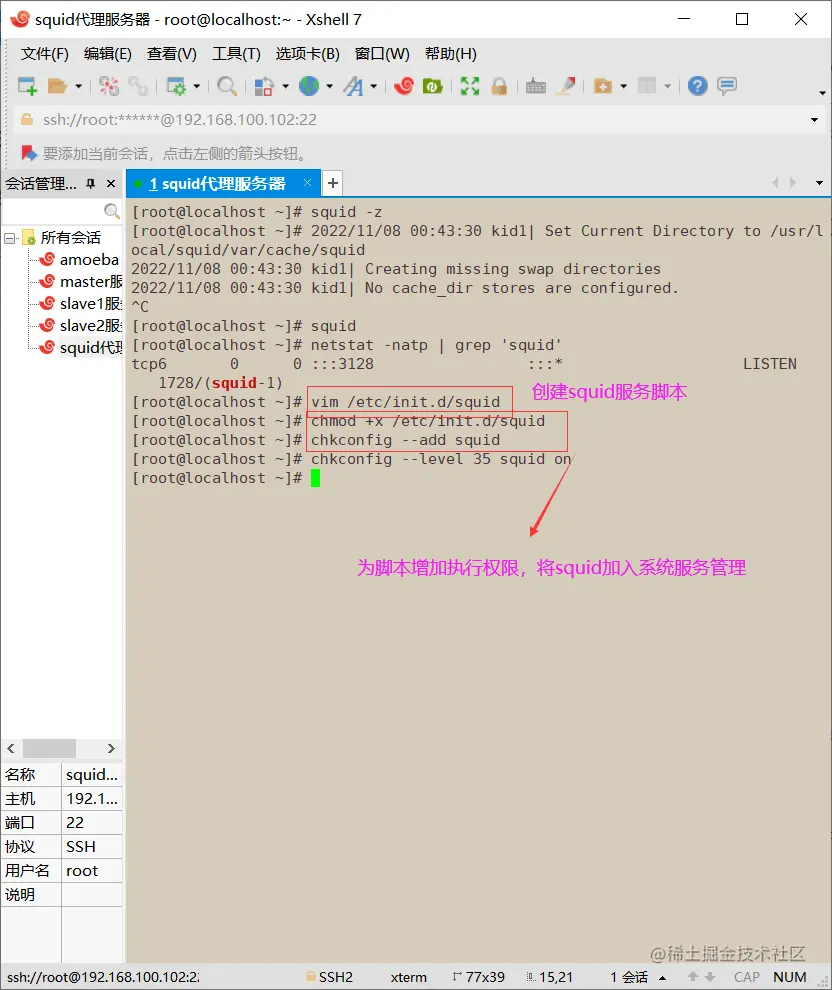Collapse the 所有会话 tree node
832x990 pixels.
point(9,238)
